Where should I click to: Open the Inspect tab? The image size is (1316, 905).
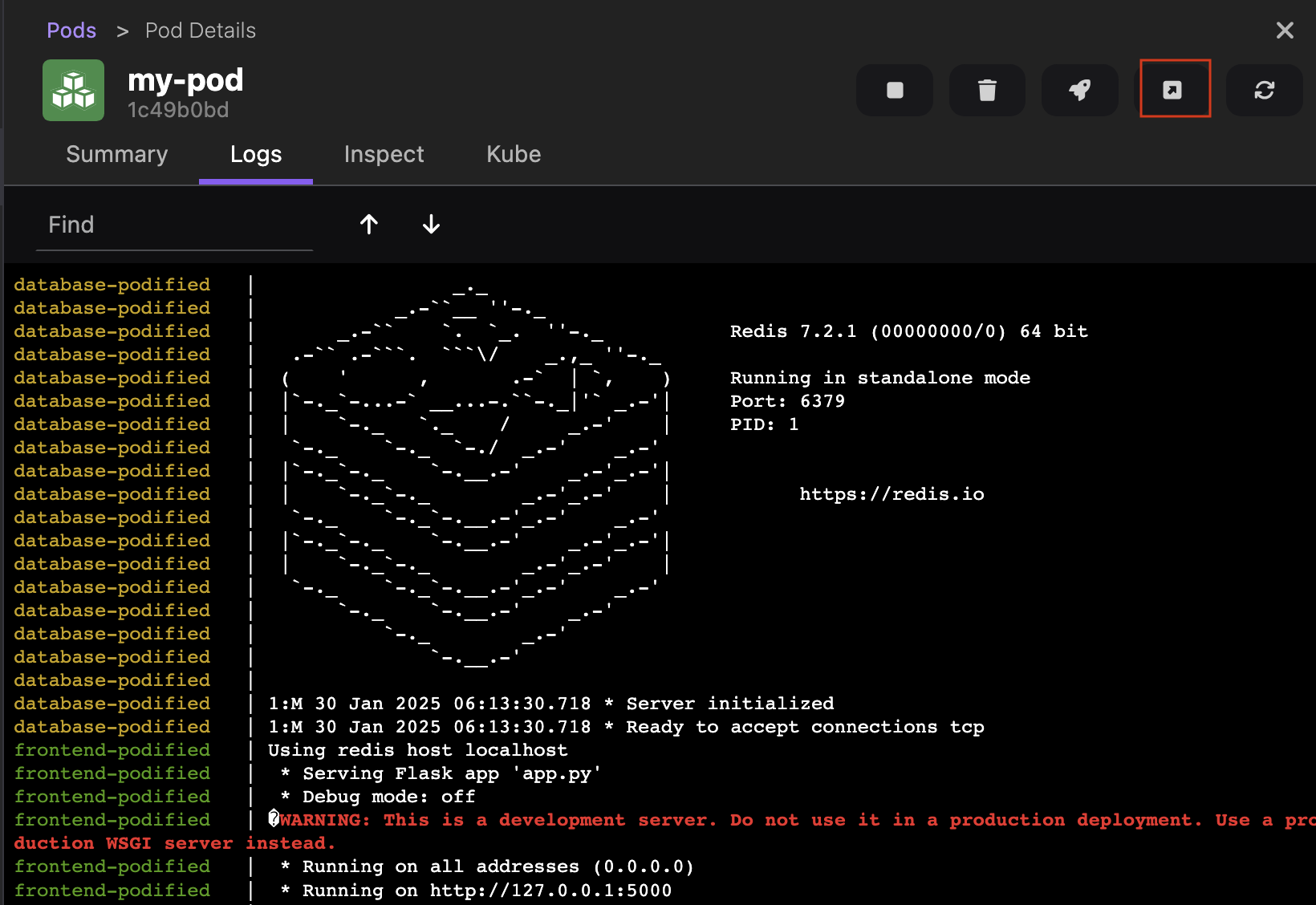[x=384, y=154]
